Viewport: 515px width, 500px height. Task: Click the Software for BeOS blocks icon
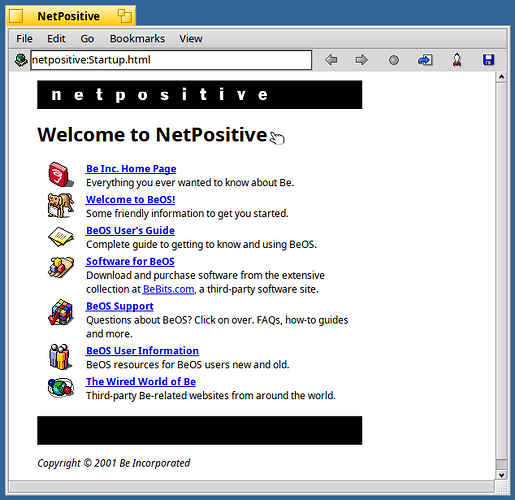click(61, 267)
